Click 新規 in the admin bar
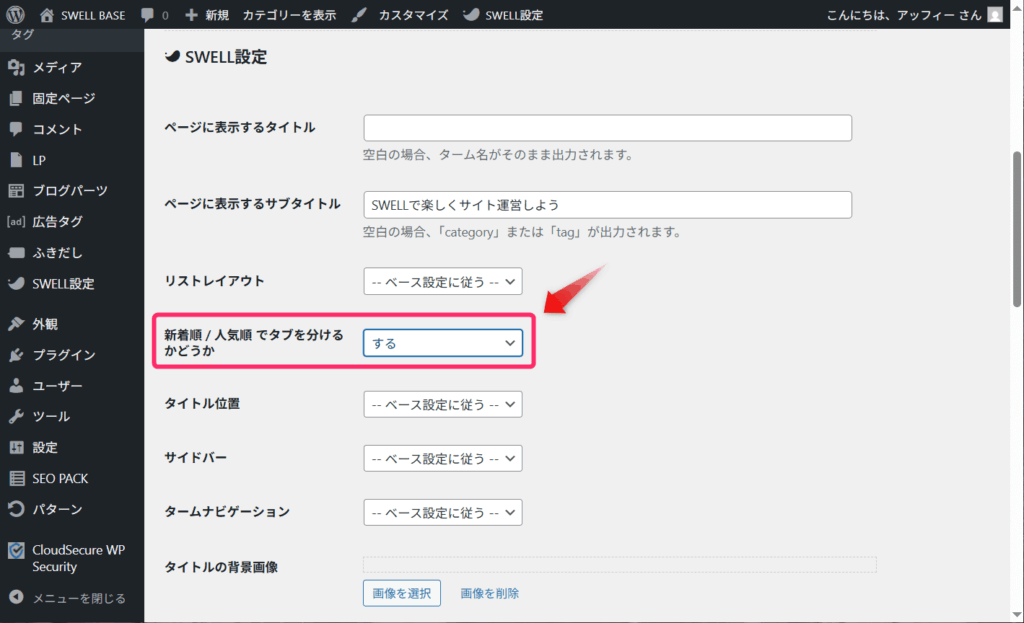The width and height of the screenshot is (1024, 623). (217, 14)
